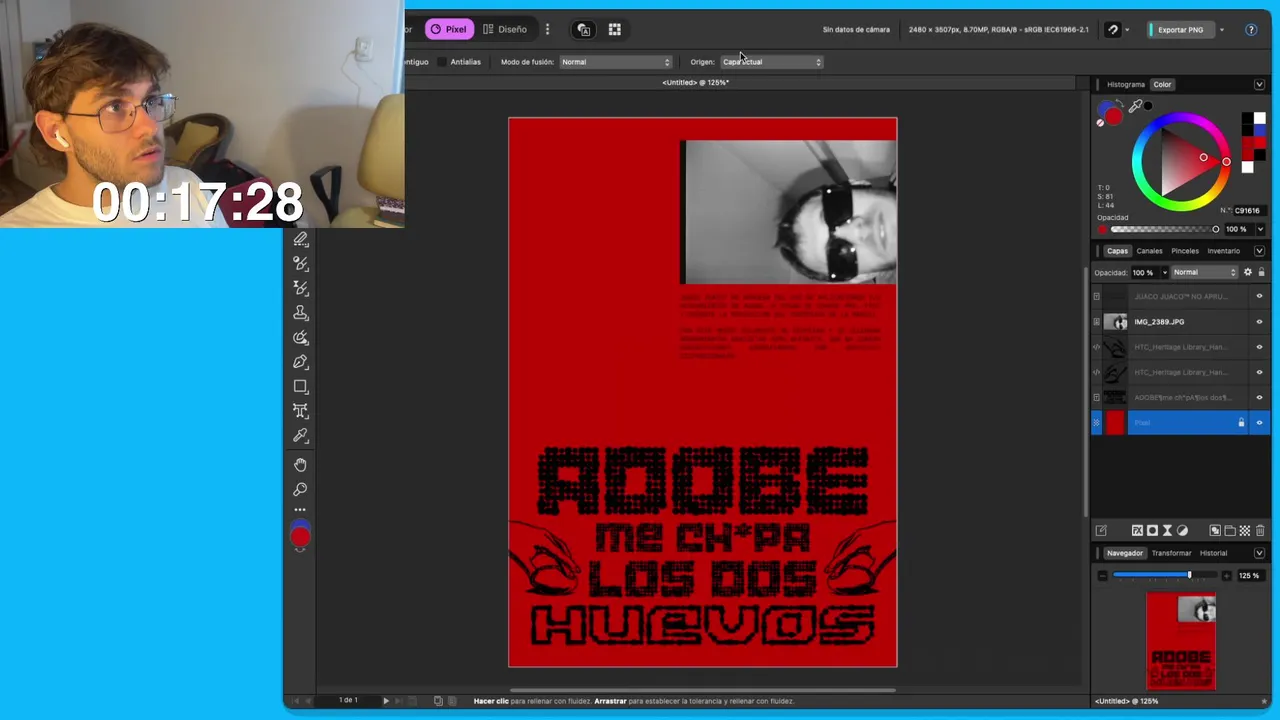Select the artistic Text tool
The width and height of the screenshot is (1280, 720).
pyautogui.click(x=300, y=411)
